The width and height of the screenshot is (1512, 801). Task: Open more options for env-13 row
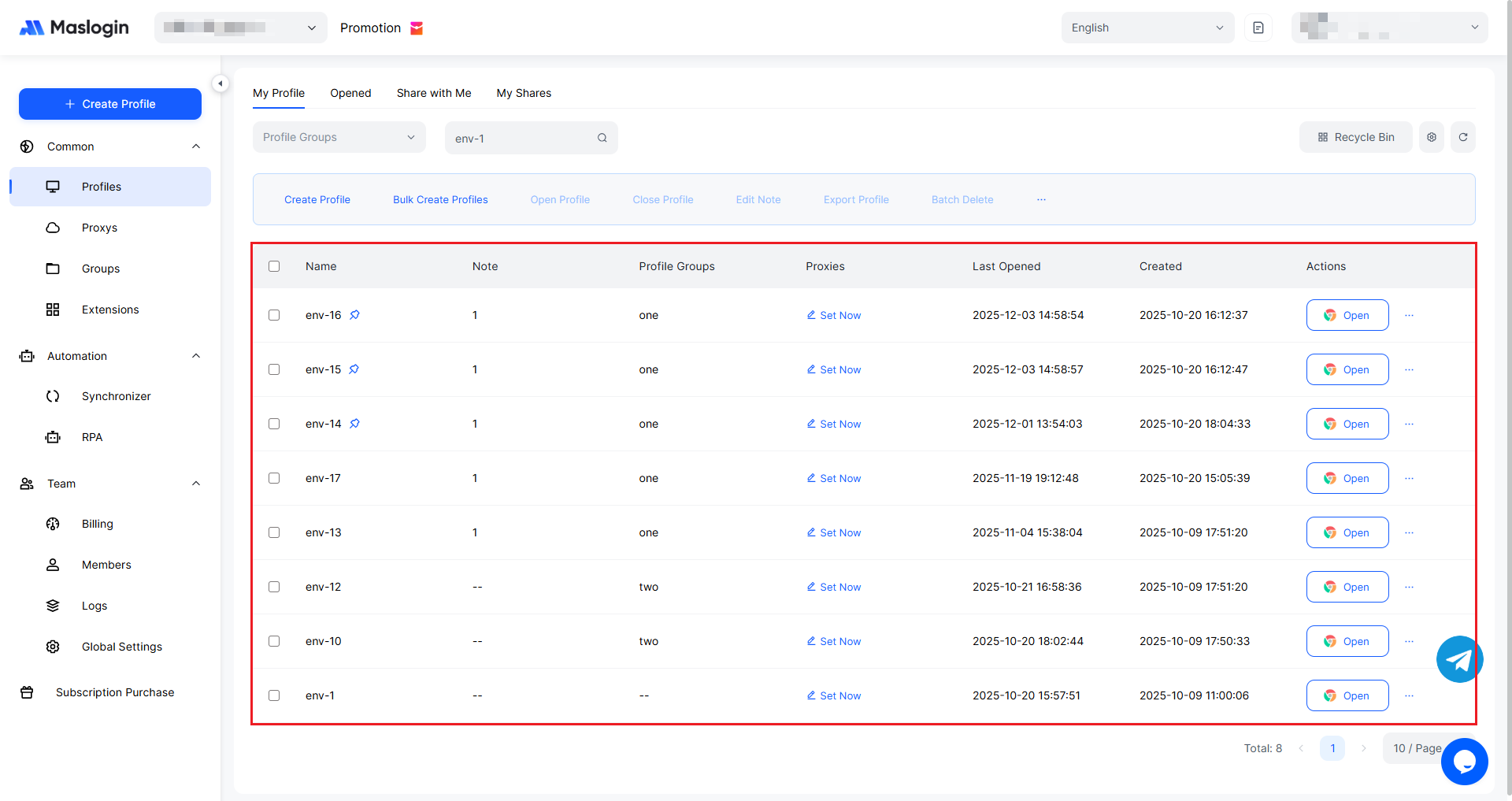[1409, 533]
